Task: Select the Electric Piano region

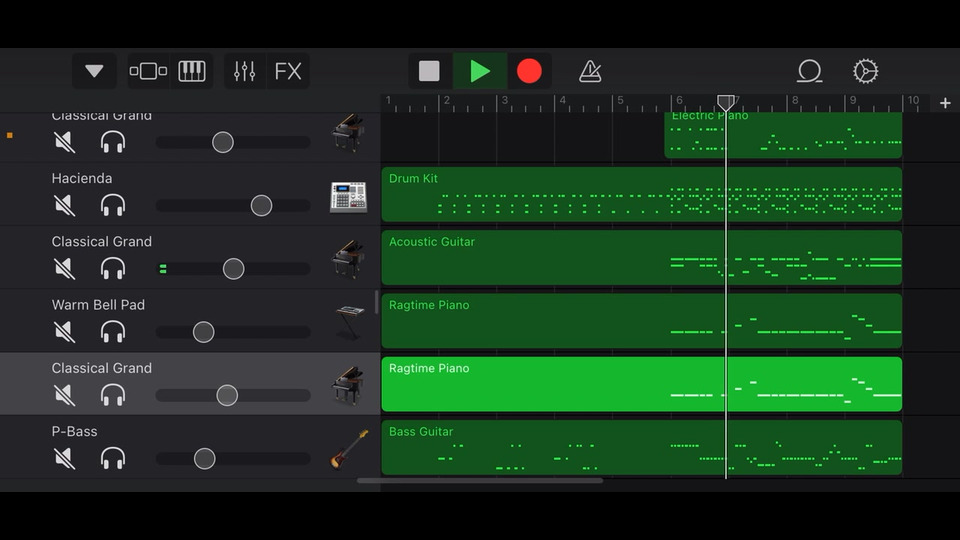Action: click(783, 135)
